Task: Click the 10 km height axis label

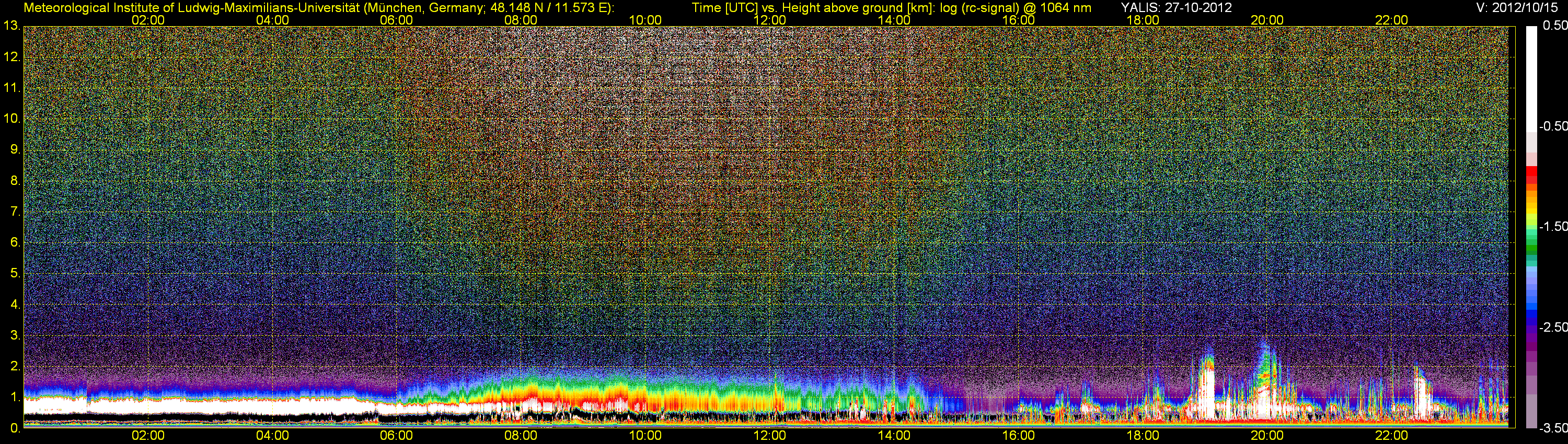Action: pyautogui.click(x=11, y=119)
